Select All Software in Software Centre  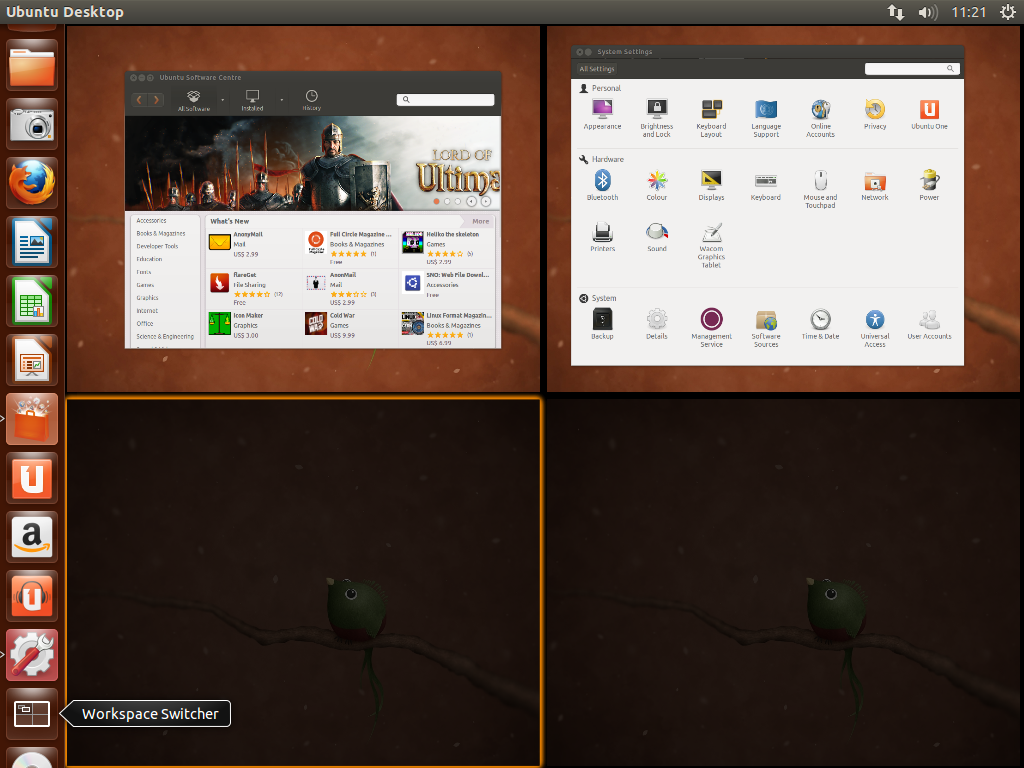193,101
